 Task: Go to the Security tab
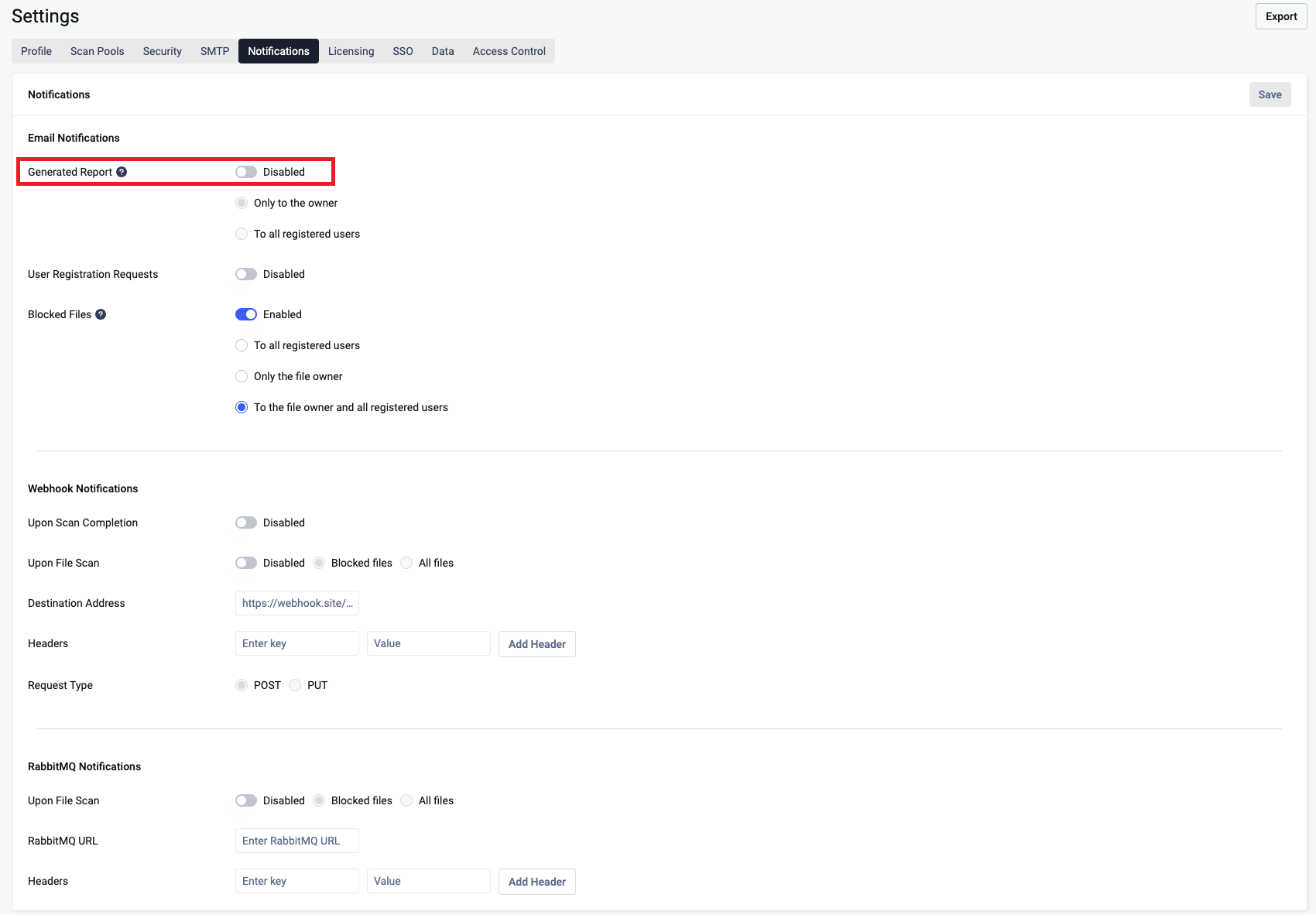click(163, 51)
